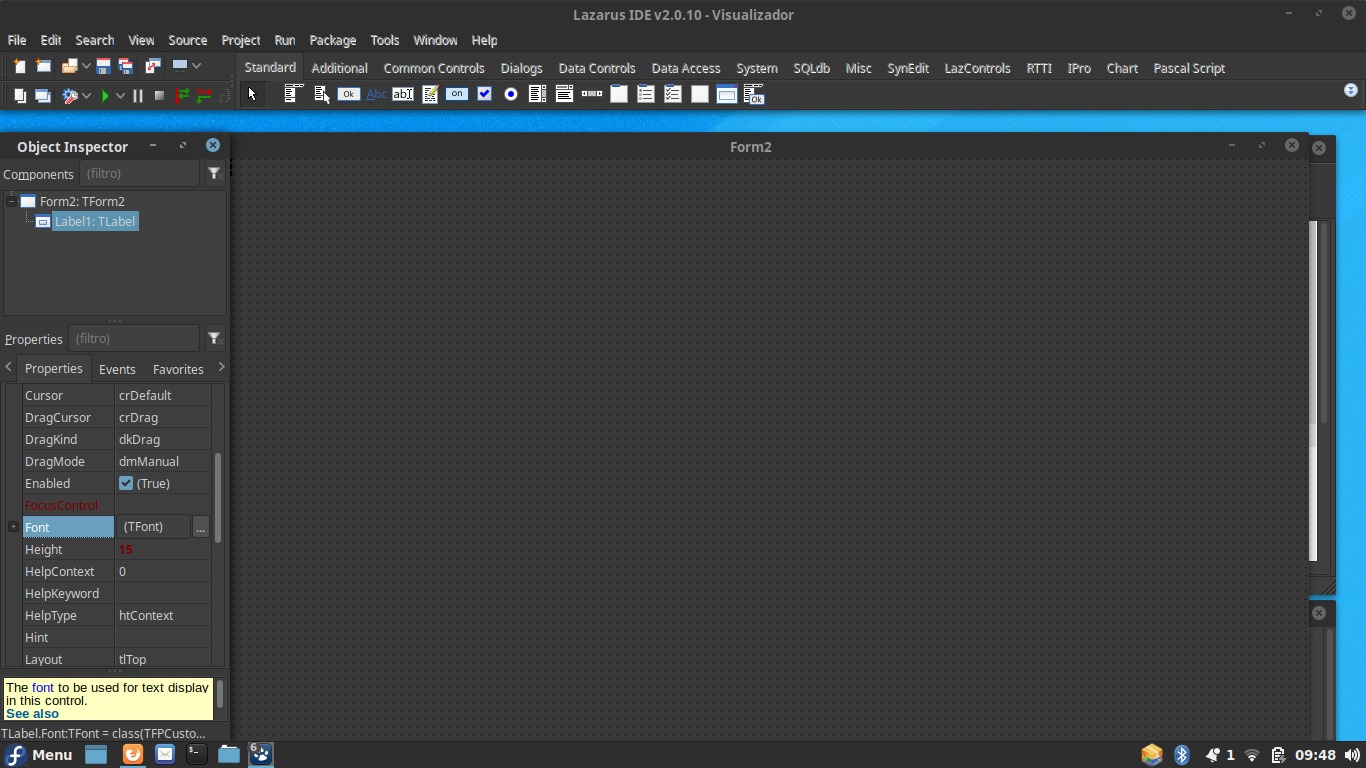Switch to the Events tab
This screenshot has height=768, width=1366.
click(117, 369)
